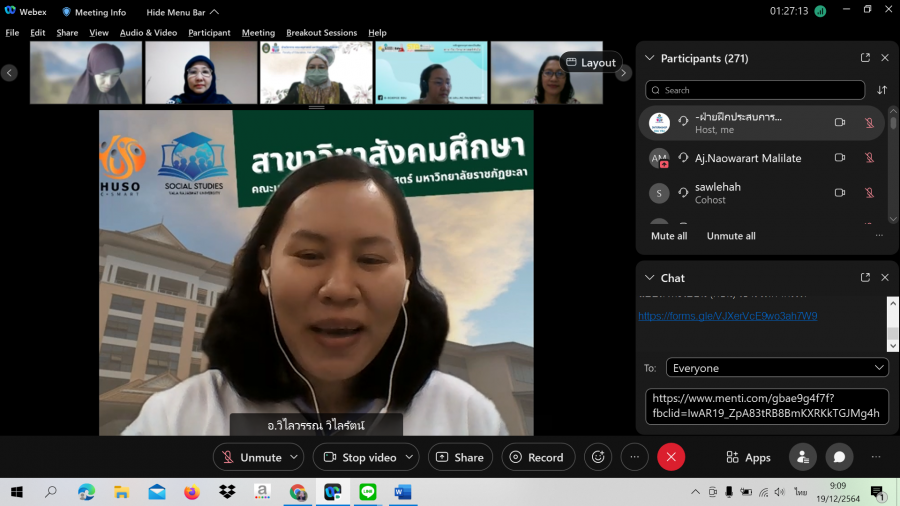Viewport: 900px width, 506px height.
Task: Open Apps in the meeting toolbar
Action: click(748, 457)
